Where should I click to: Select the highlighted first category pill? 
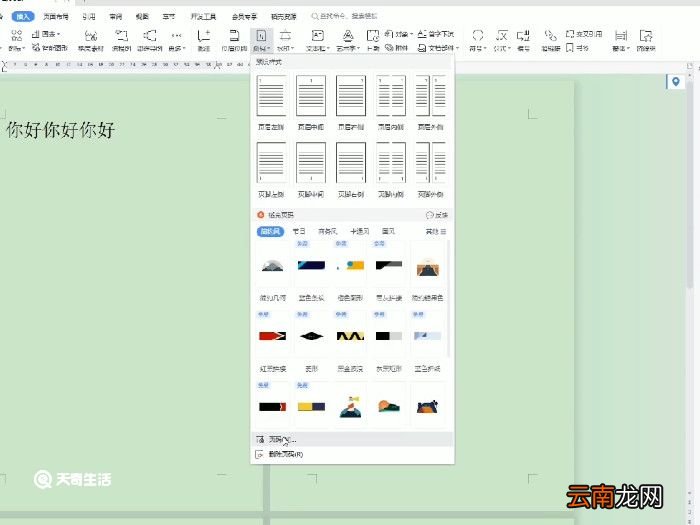tap(270, 231)
